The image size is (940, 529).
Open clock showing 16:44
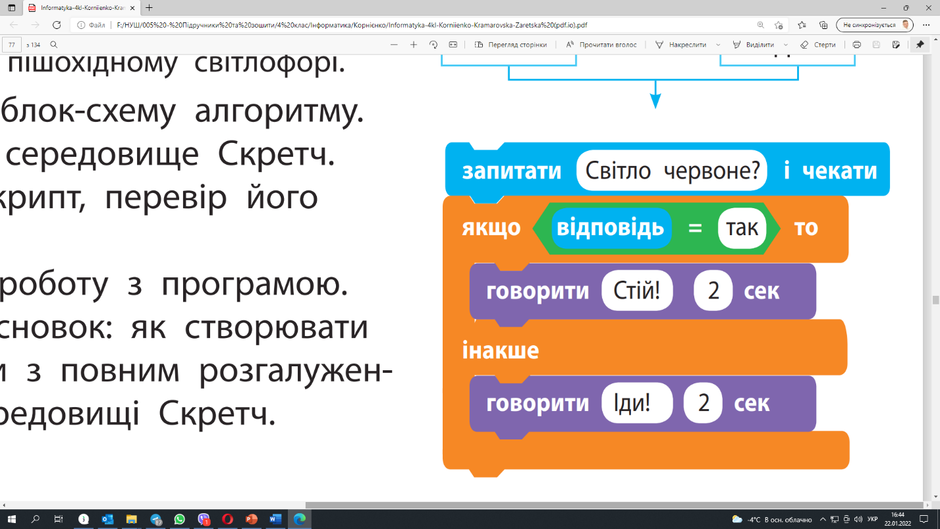pos(897,519)
